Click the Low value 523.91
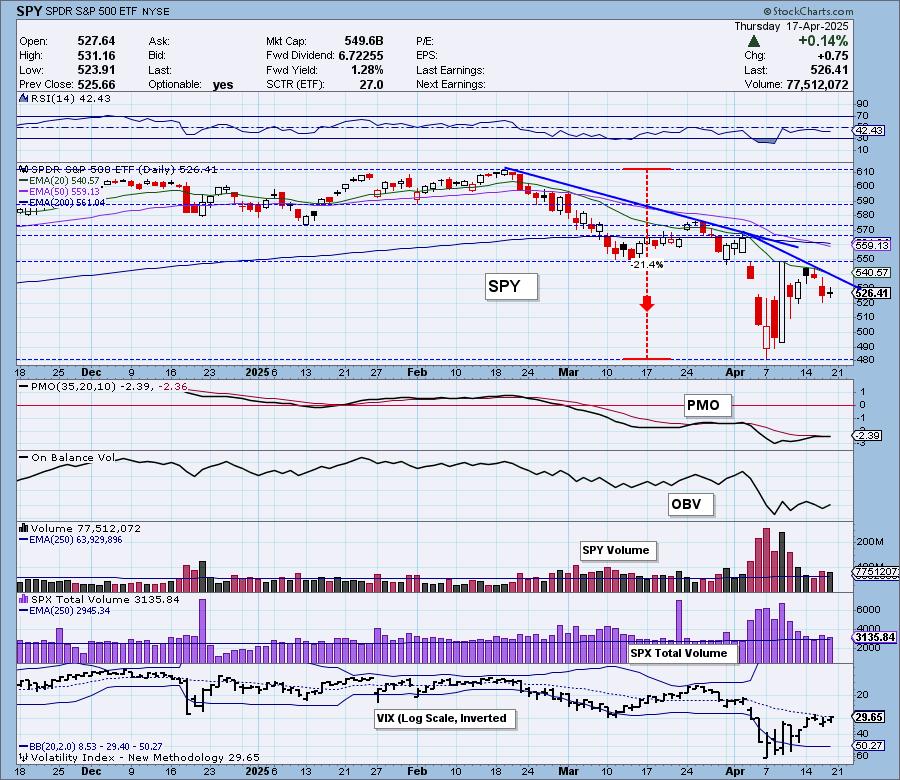This screenshot has height=780, width=900. [96, 70]
